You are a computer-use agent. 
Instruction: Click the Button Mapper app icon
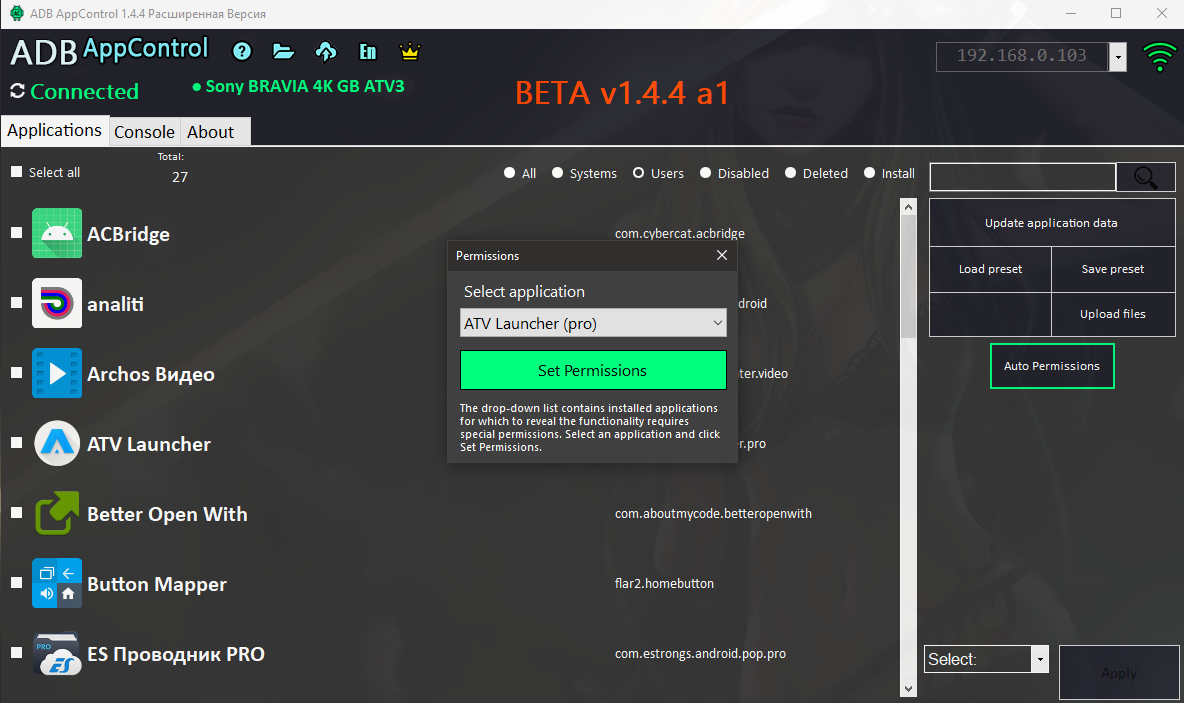click(x=57, y=583)
